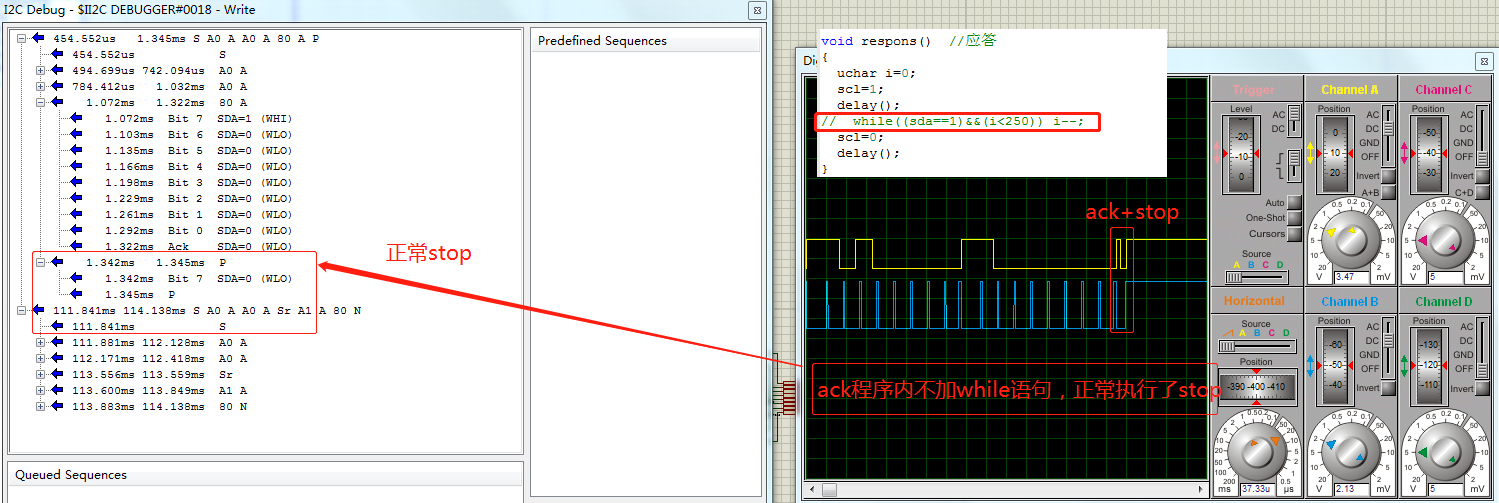The image size is (1499, 503).
Task: Select the 454.552us S start entry
Action: coord(148,54)
